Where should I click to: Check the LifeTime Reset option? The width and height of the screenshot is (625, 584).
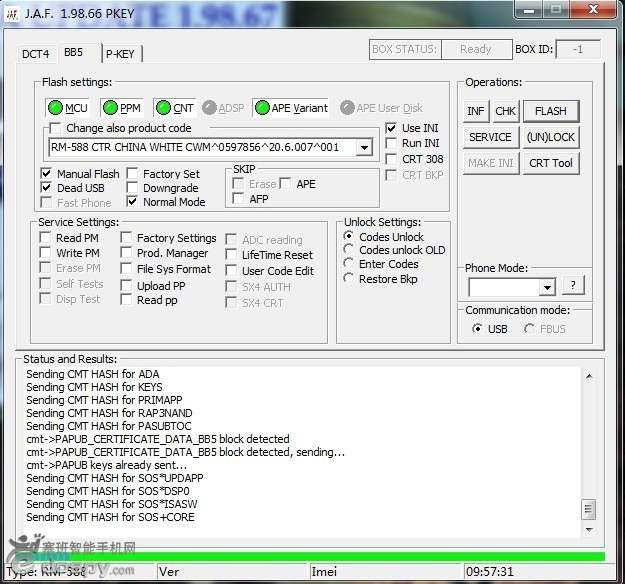[231, 255]
